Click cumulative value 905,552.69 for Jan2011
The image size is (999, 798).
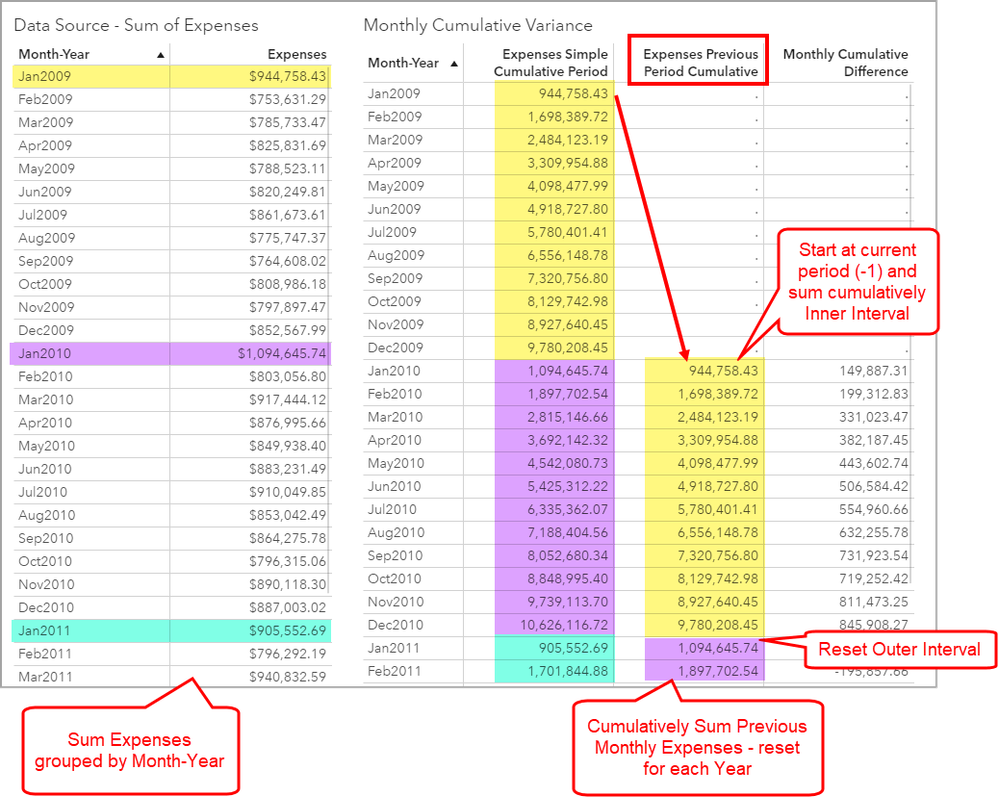[x=573, y=648]
